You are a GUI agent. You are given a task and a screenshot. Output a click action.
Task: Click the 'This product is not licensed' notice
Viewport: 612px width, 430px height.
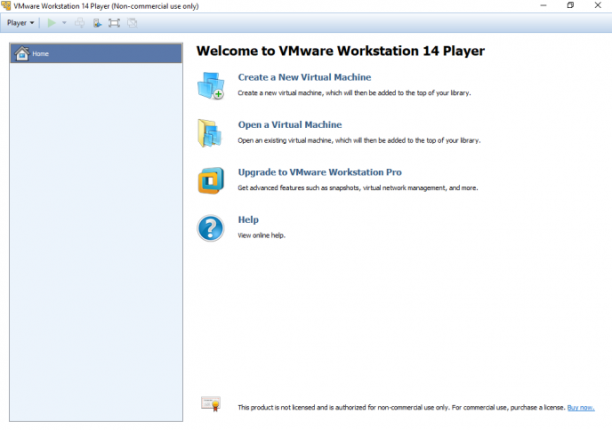click(x=402, y=408)
